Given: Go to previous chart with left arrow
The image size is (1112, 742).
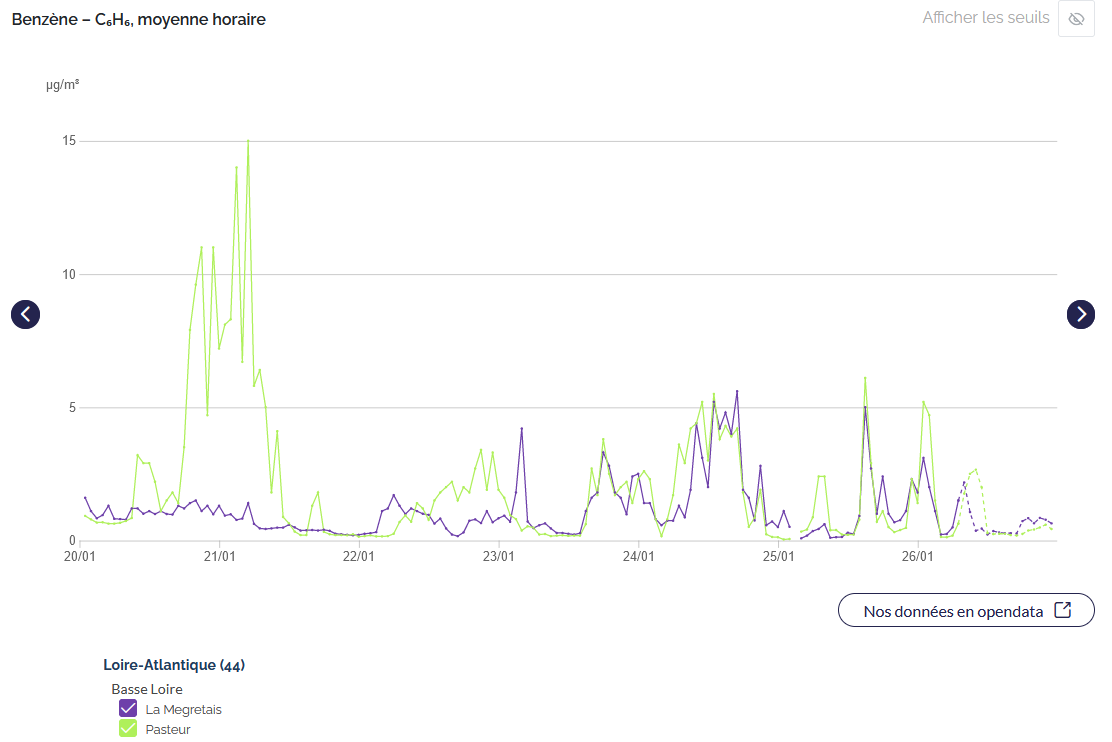Looking at the screenshot, I should 26,314.
